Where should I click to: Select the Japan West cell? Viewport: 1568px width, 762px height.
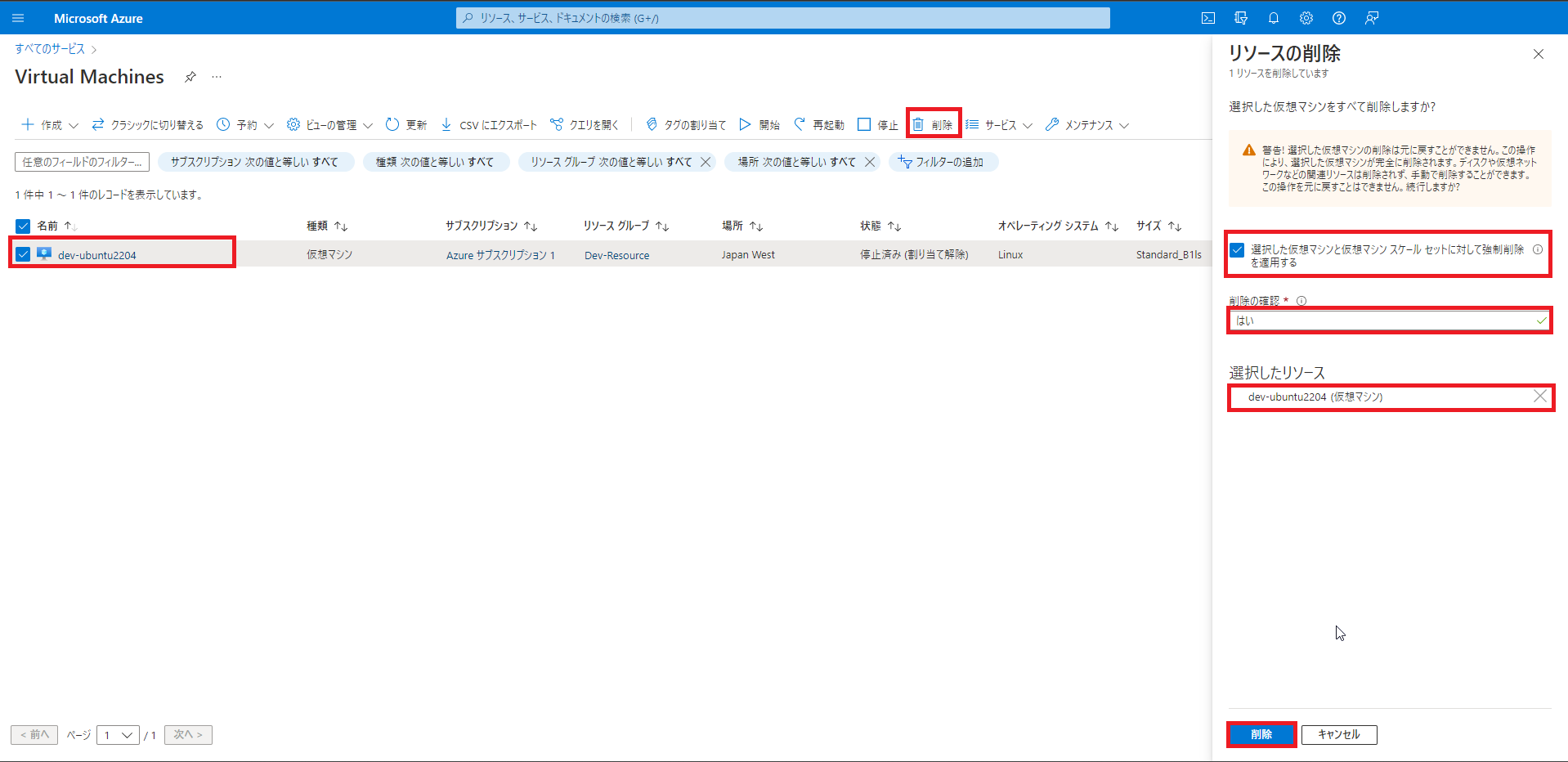(748, 255)
